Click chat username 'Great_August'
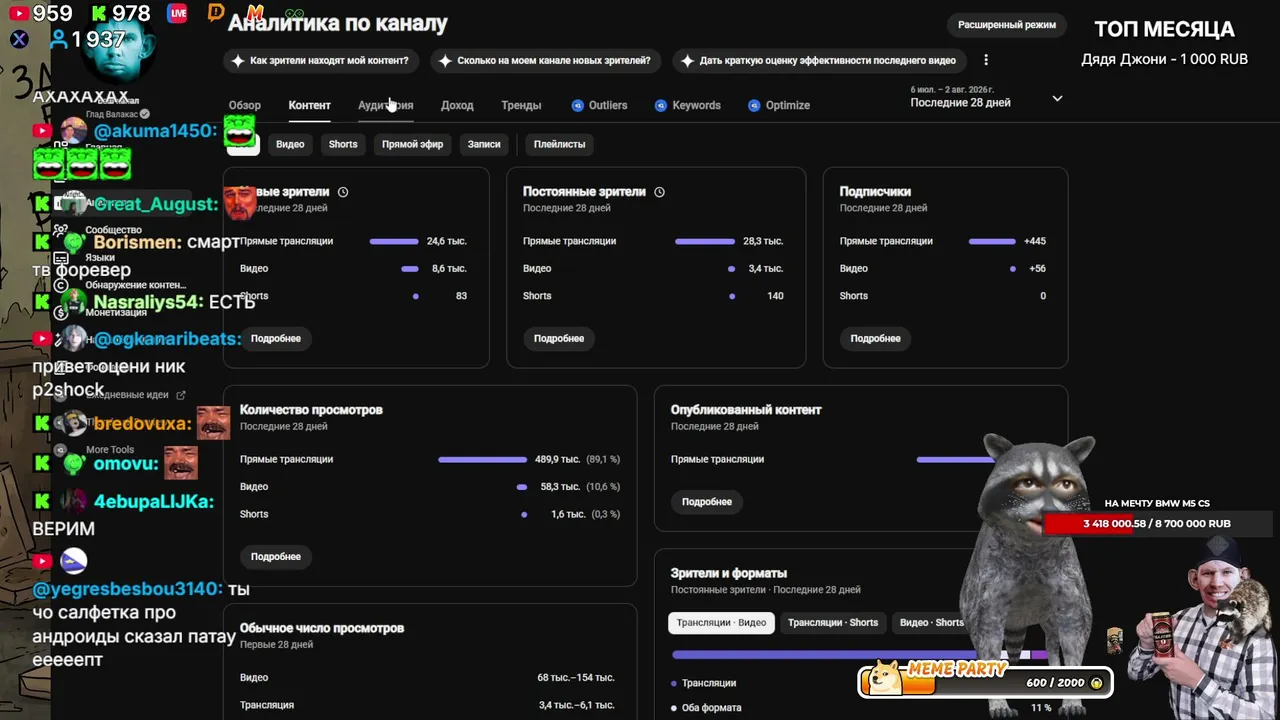Image resolution: width=1280 pixels, height=720 pixels. [x=155, y=204]
